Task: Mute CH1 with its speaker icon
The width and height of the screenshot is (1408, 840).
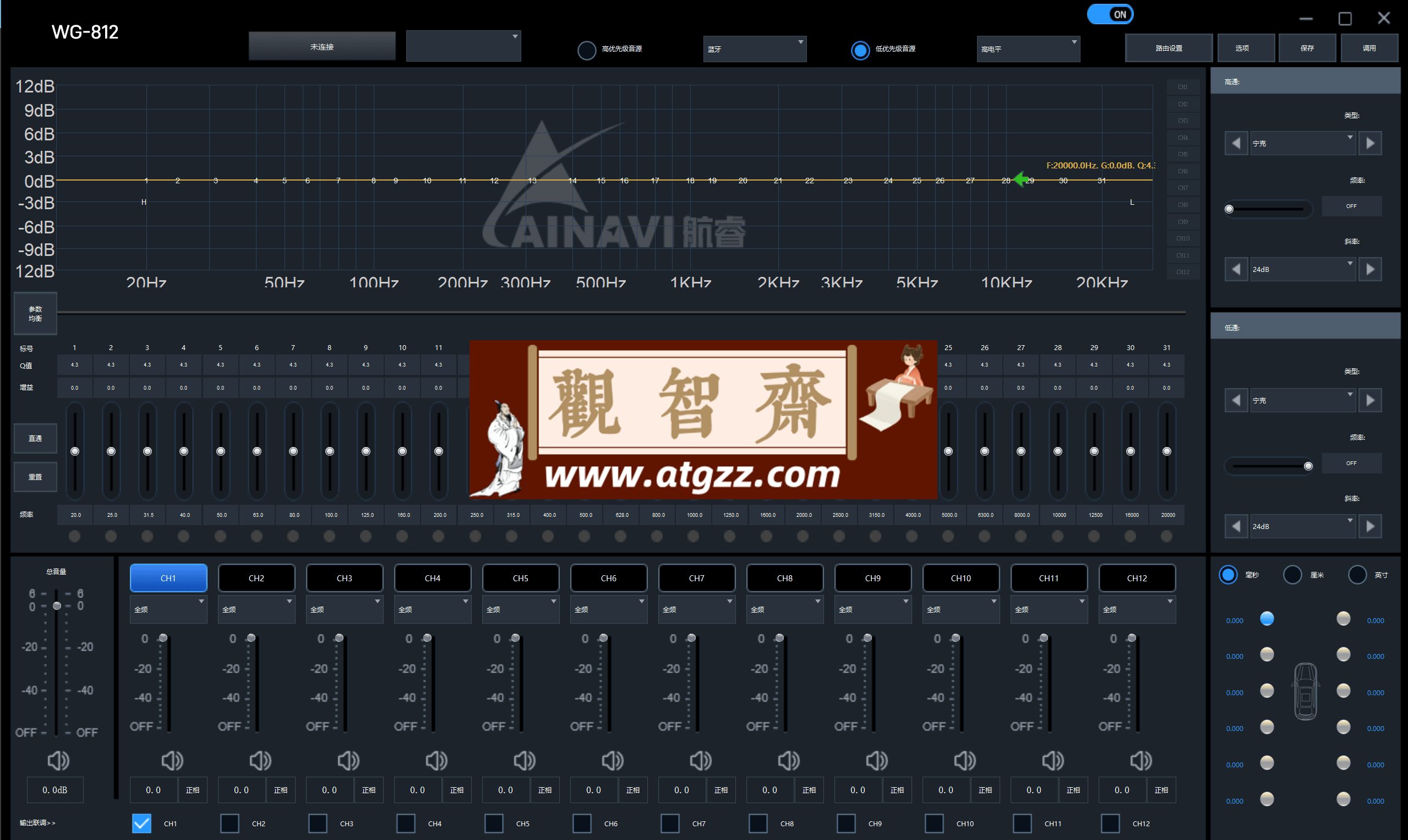Action: pyautogui.click(x=172, y=760)
